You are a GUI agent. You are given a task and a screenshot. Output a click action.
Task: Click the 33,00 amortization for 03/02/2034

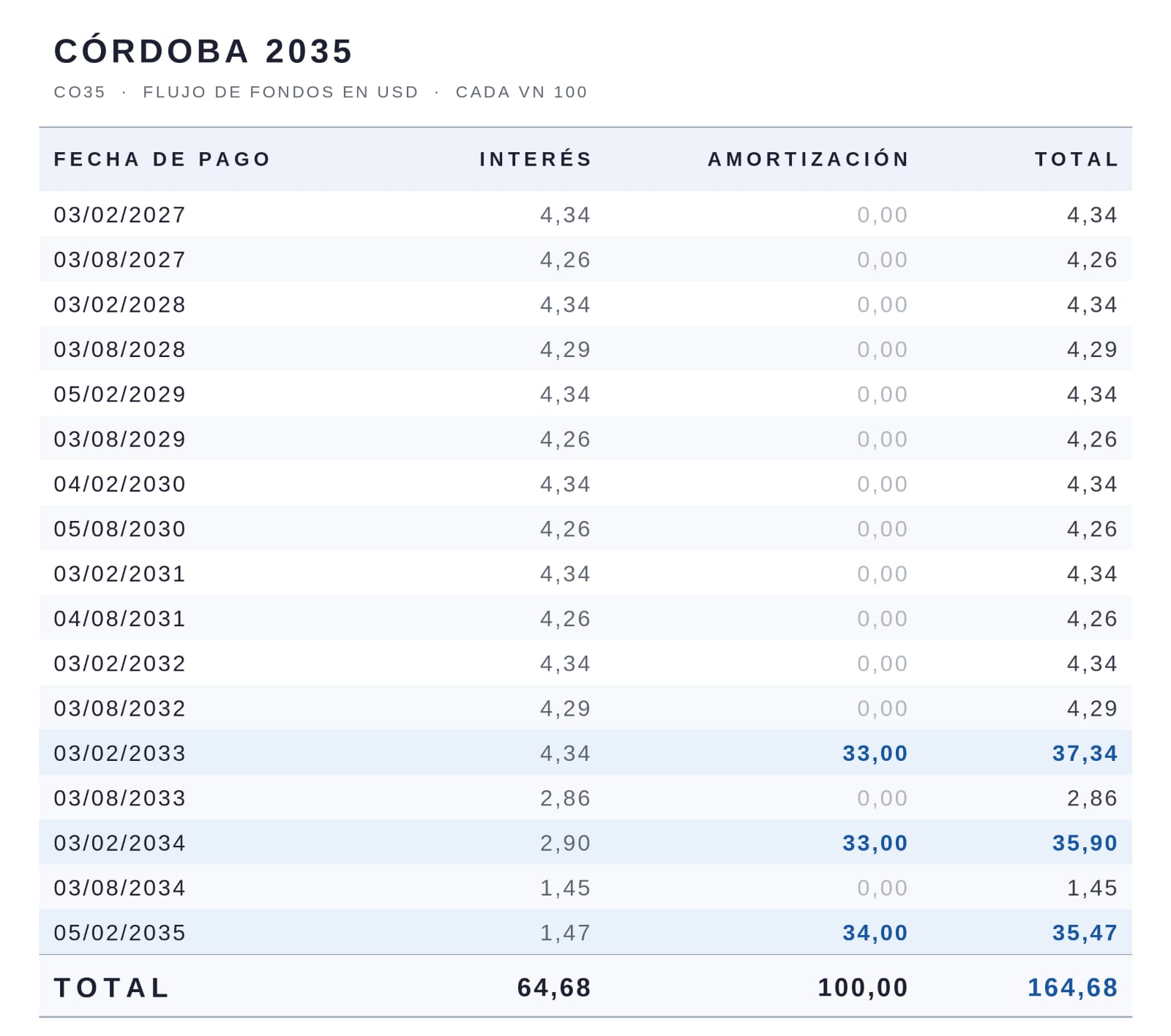875,843
